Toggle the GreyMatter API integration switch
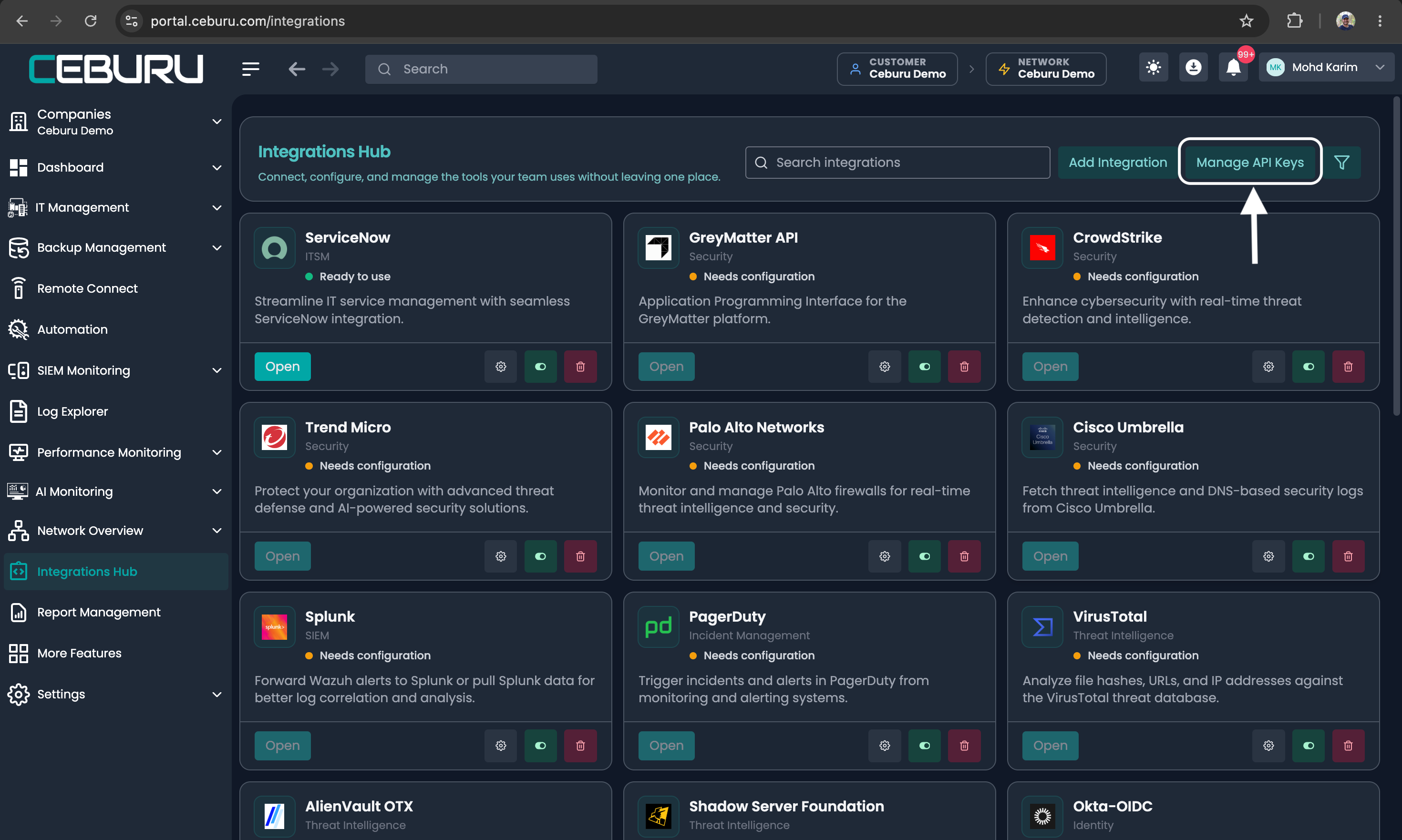1402x840 pixels. pos(925,367)
